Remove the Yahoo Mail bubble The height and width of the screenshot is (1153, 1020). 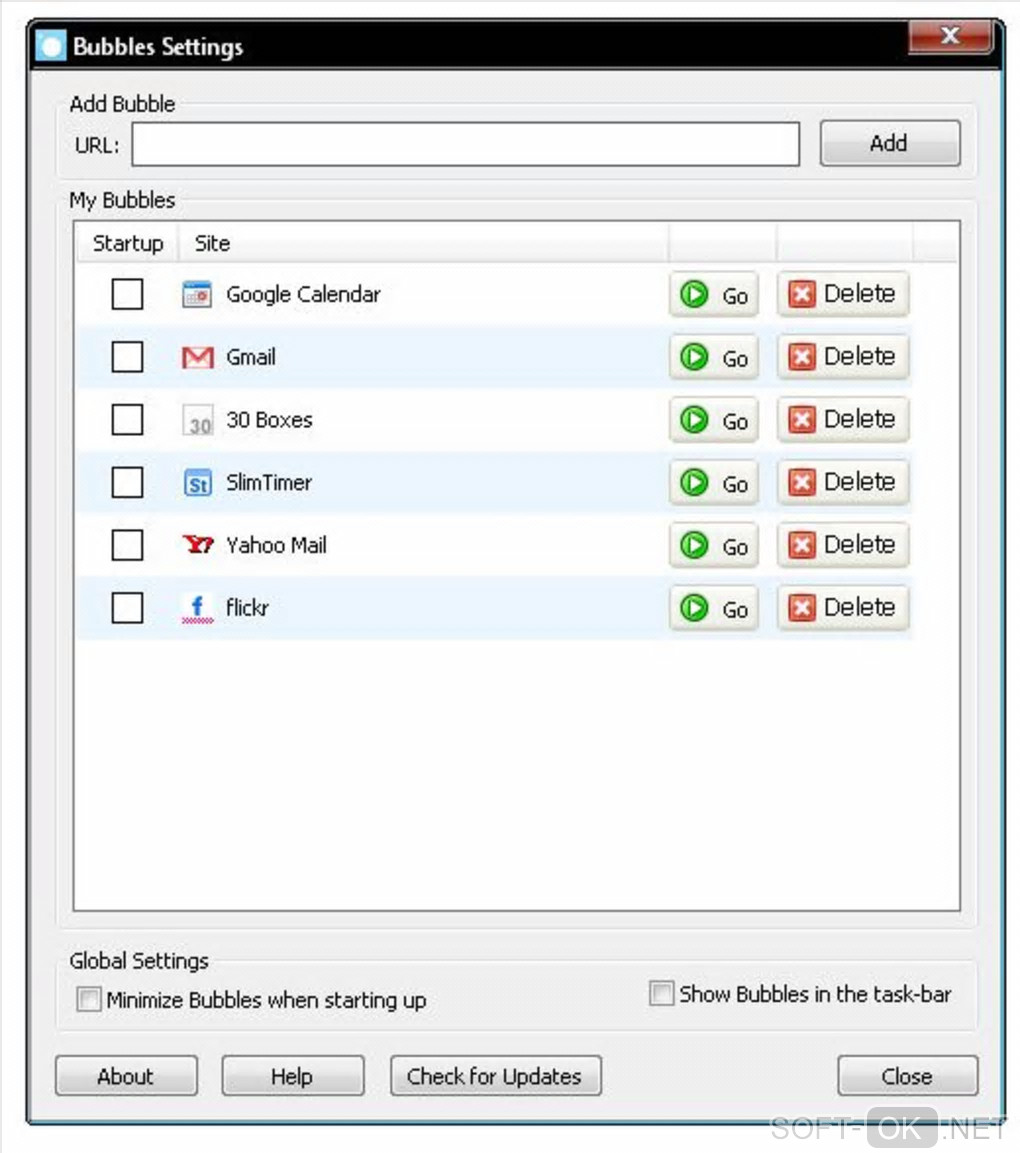pyautogui.click(x=843, y=546)
